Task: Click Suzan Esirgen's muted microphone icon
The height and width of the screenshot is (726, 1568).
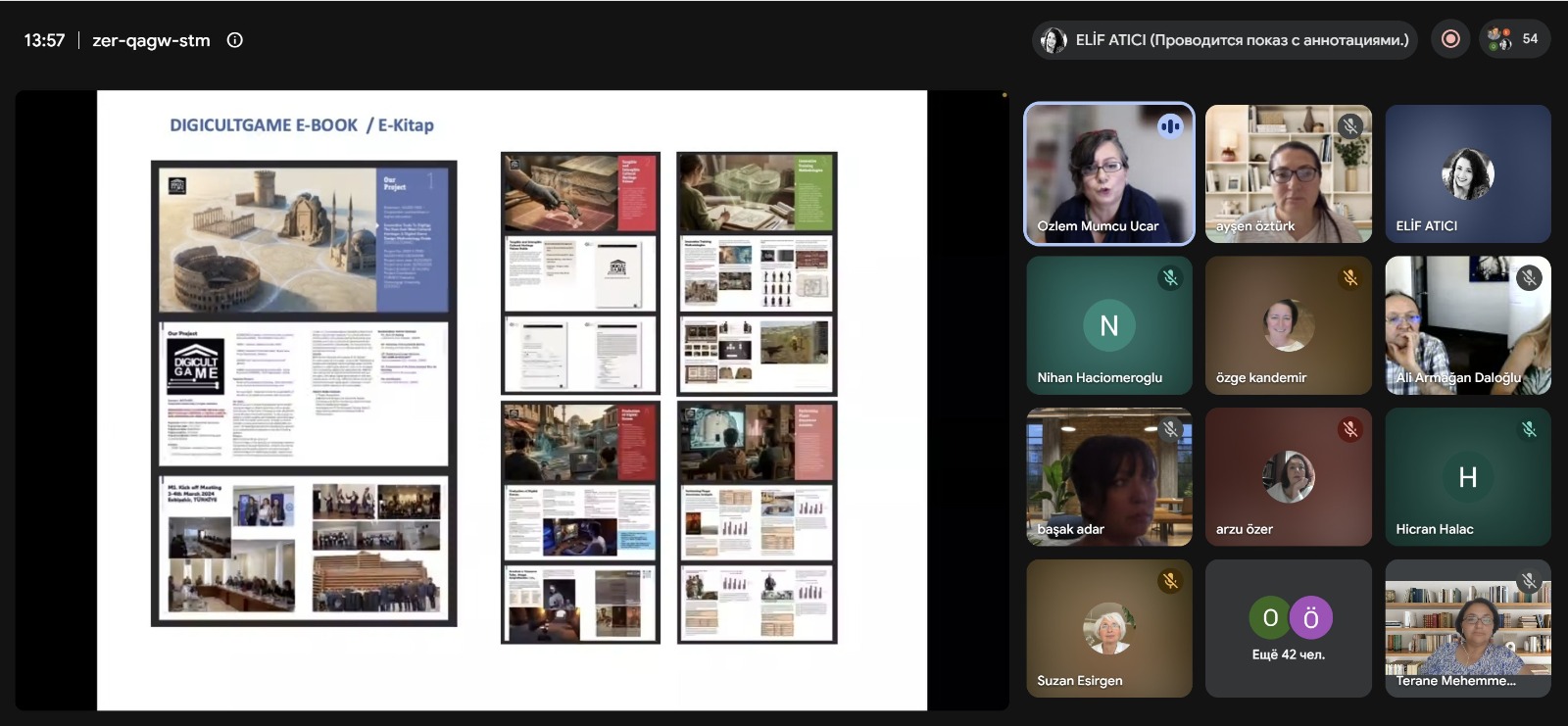Action: pos(1170,581)
